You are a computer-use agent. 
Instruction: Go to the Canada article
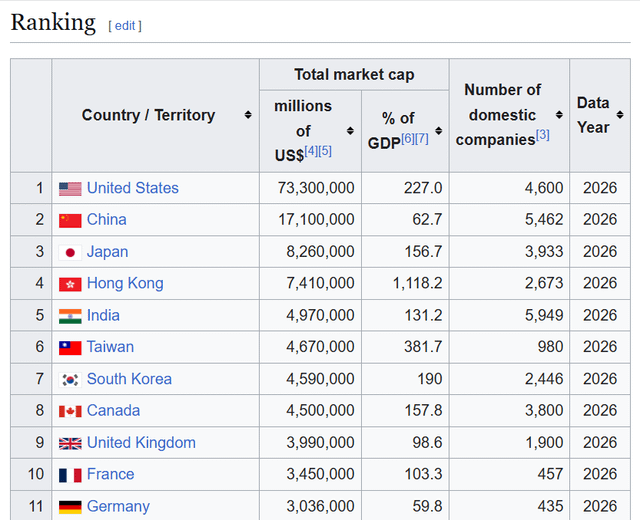click(x=113, y=411)
